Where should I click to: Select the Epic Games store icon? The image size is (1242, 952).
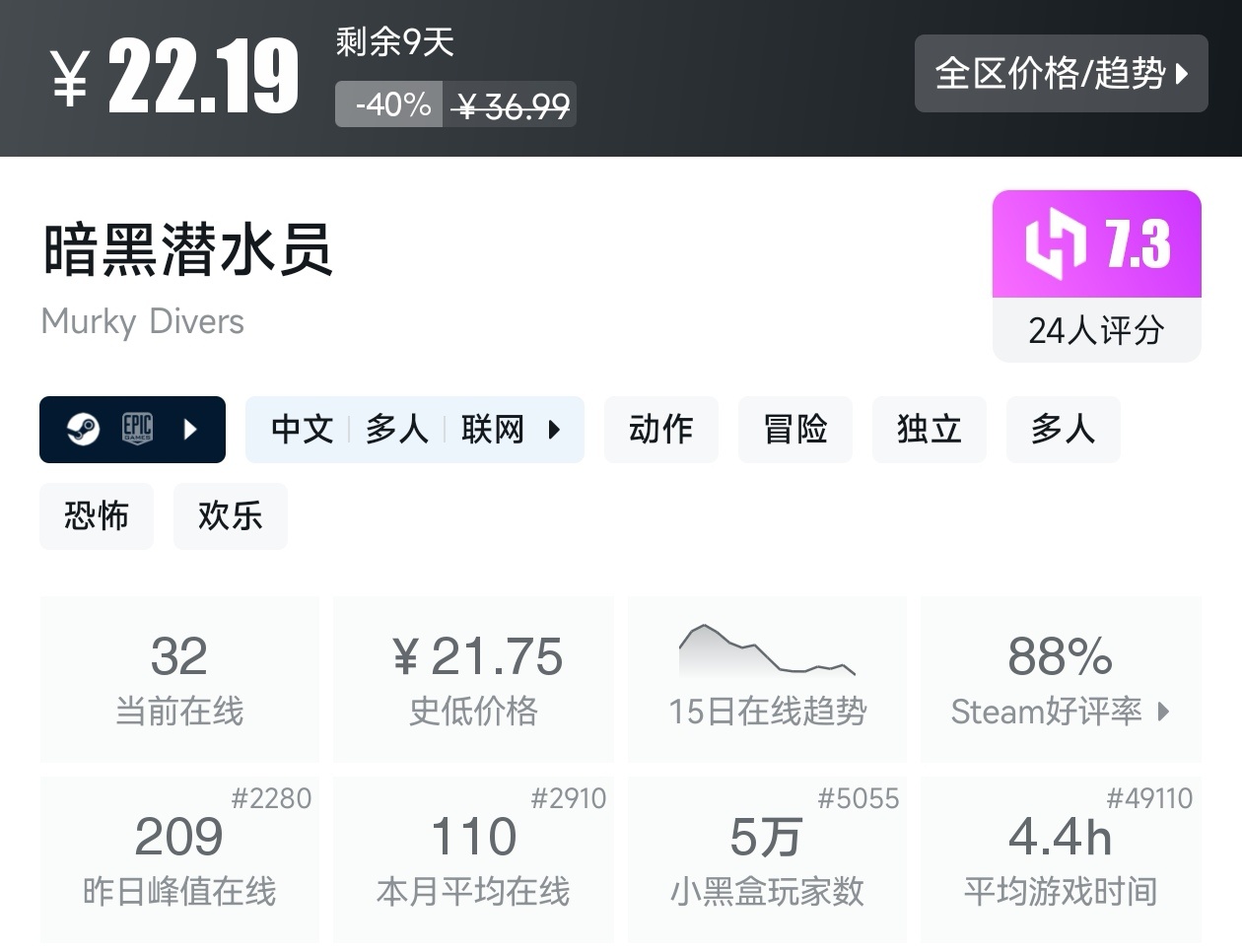tap(138, 429)
